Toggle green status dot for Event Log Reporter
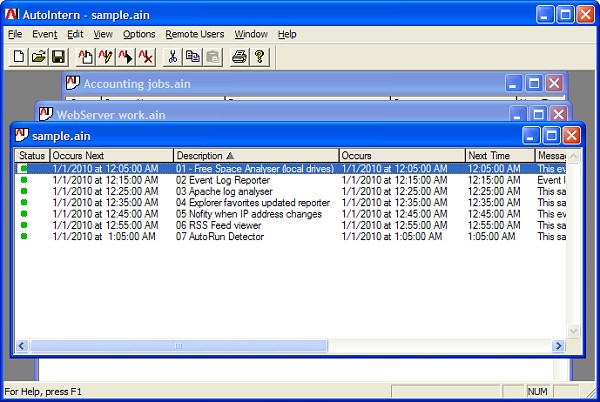Screen dimensions: 600x402 coord(24,180)
